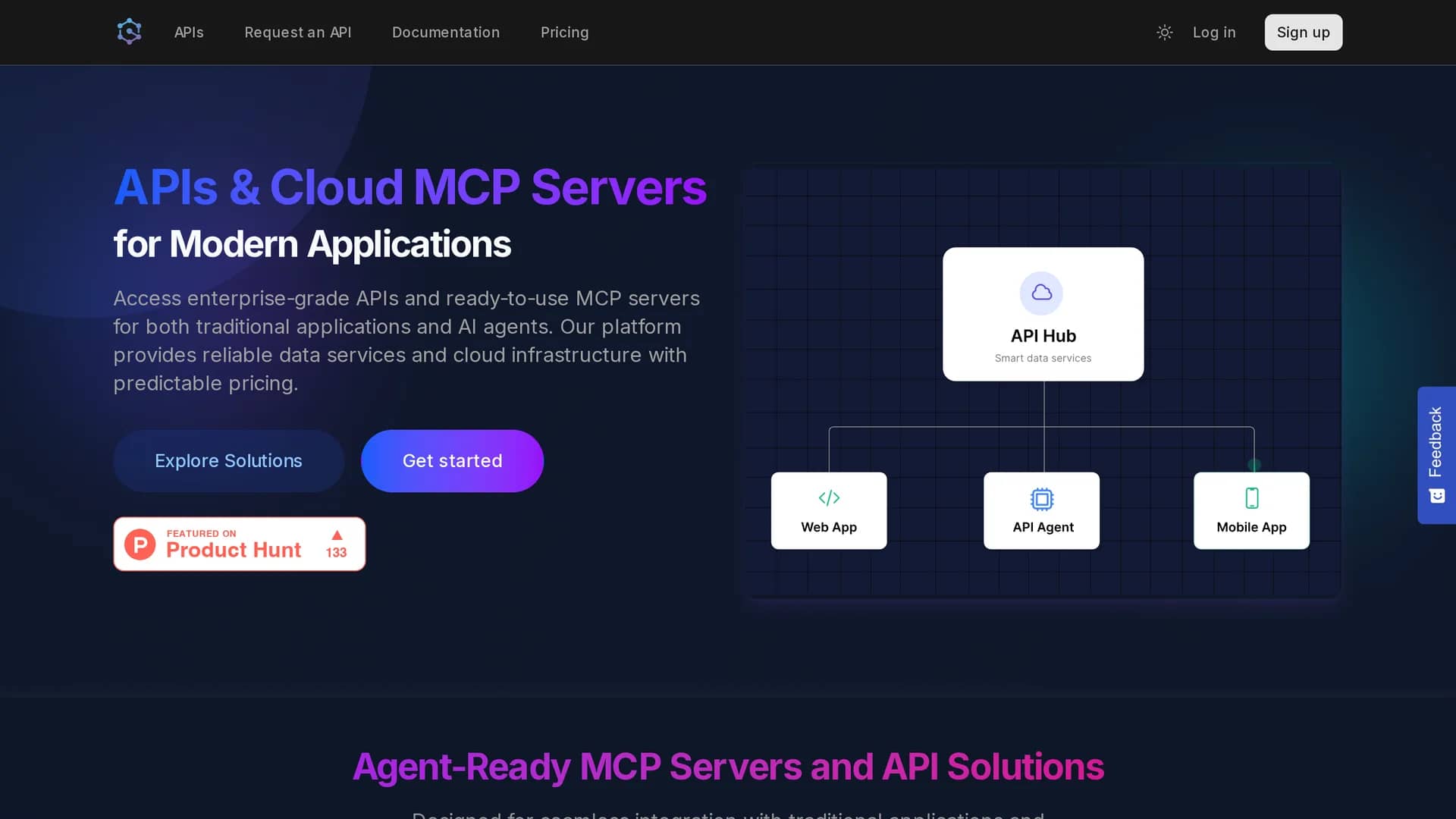
Task: Click the code brackets icon on Web App
Action: pos(829,497)
